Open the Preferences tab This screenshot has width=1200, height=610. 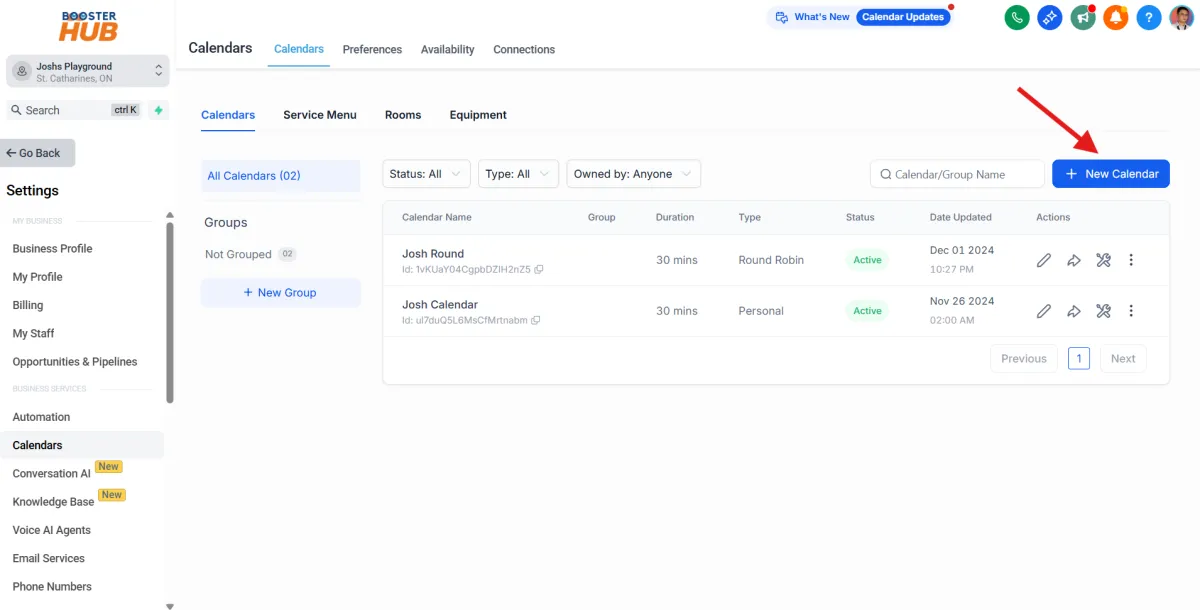tap(372, 49)
